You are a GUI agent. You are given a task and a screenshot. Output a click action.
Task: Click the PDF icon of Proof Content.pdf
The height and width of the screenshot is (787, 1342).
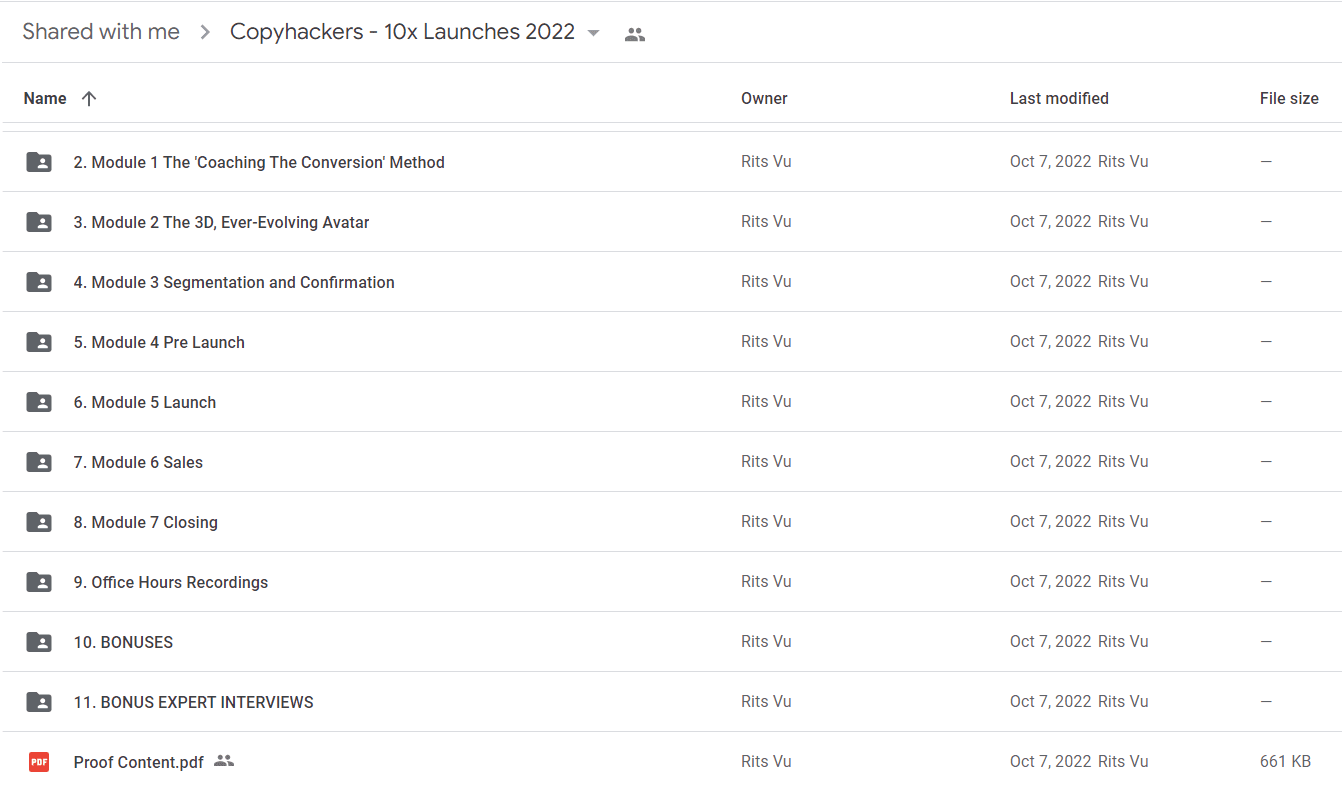click(x=39, y=762)
